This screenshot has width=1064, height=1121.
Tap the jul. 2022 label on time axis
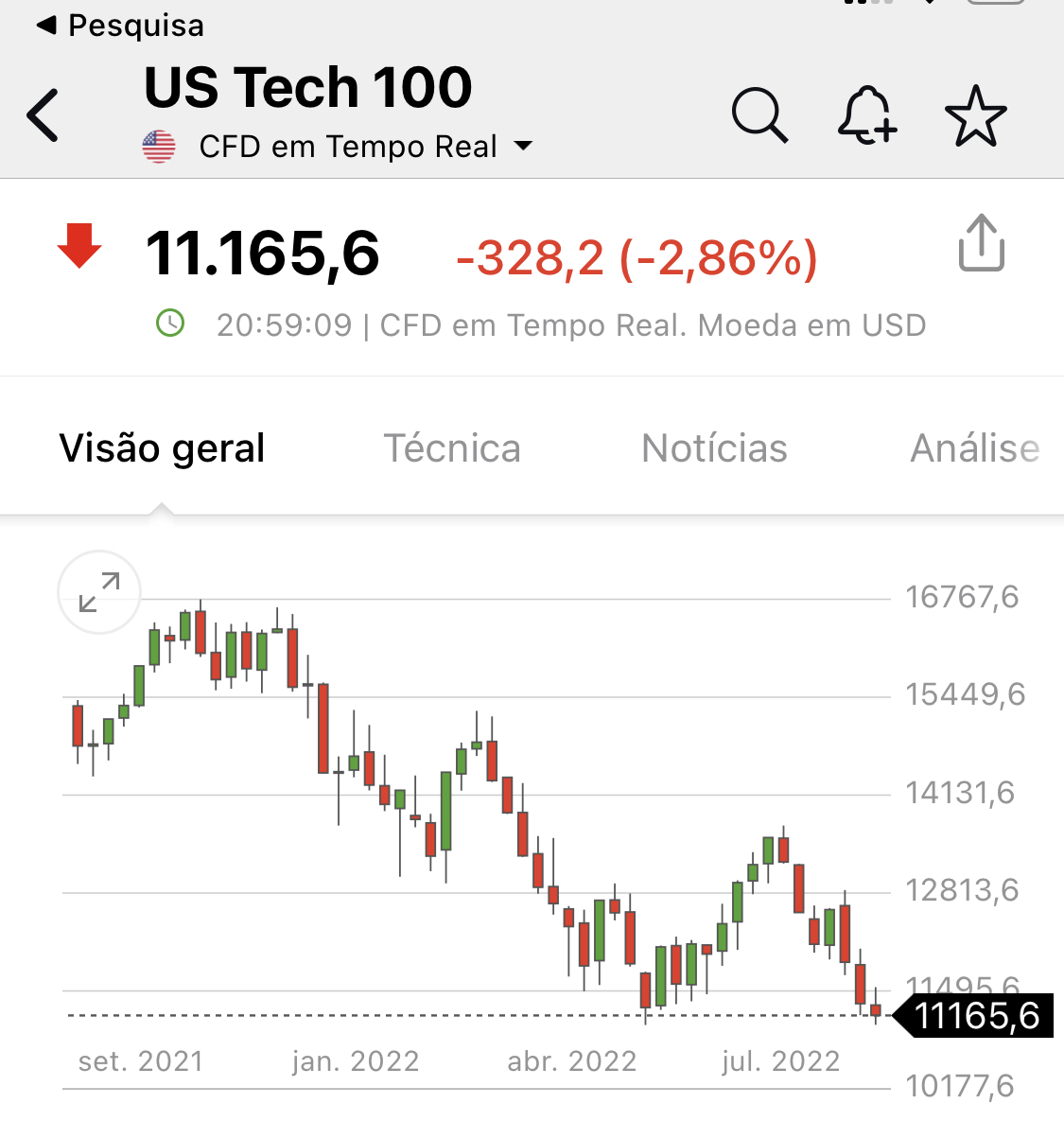[780, 1061]
